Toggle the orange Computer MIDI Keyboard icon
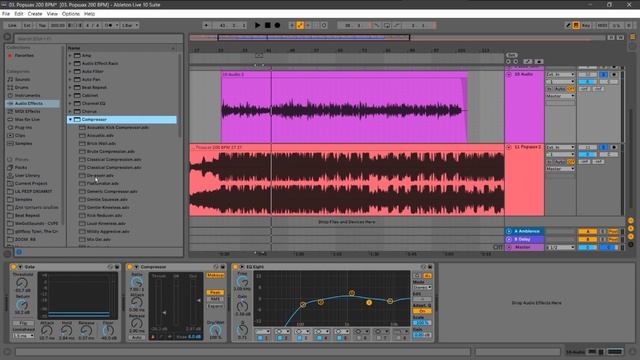The width and height of the screenshot is (640, 360). click(576, 25)
